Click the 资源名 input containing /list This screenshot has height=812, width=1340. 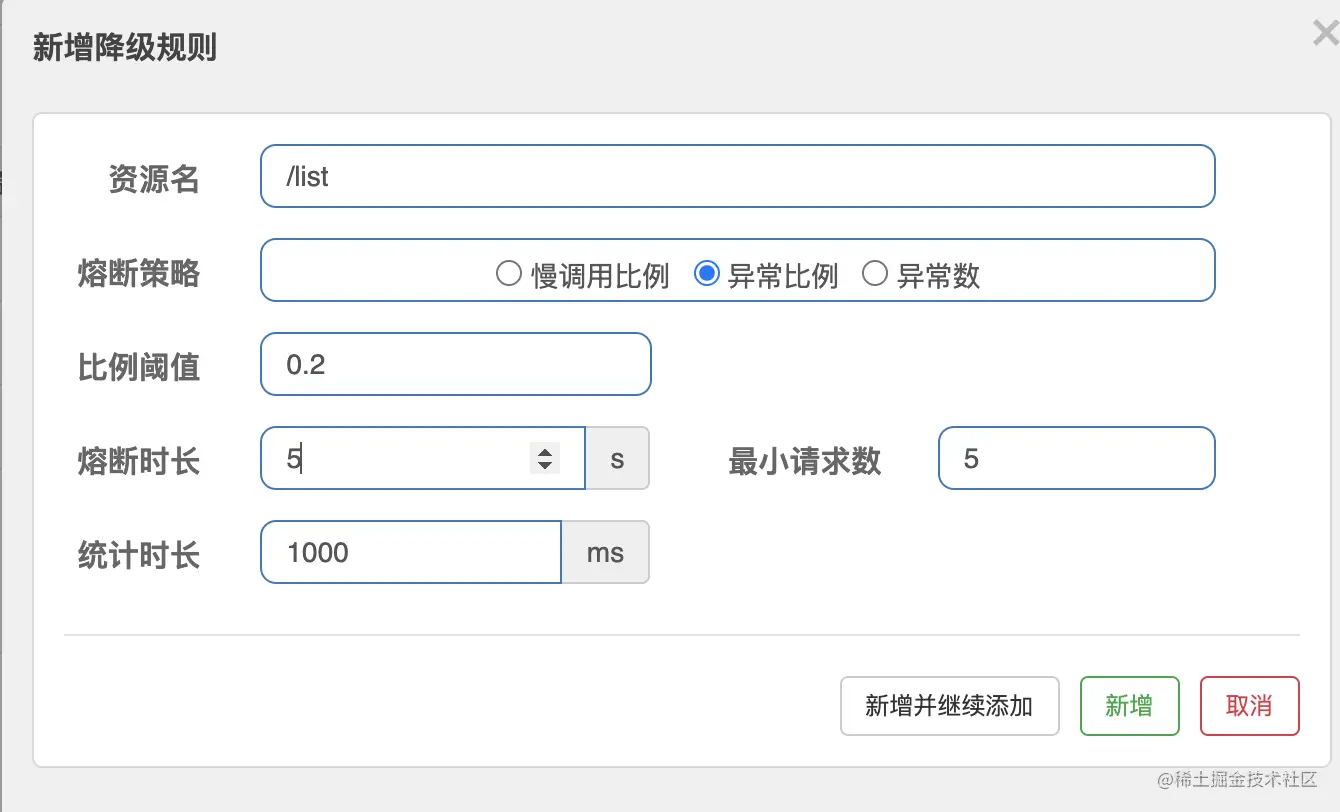pos(737,177)
